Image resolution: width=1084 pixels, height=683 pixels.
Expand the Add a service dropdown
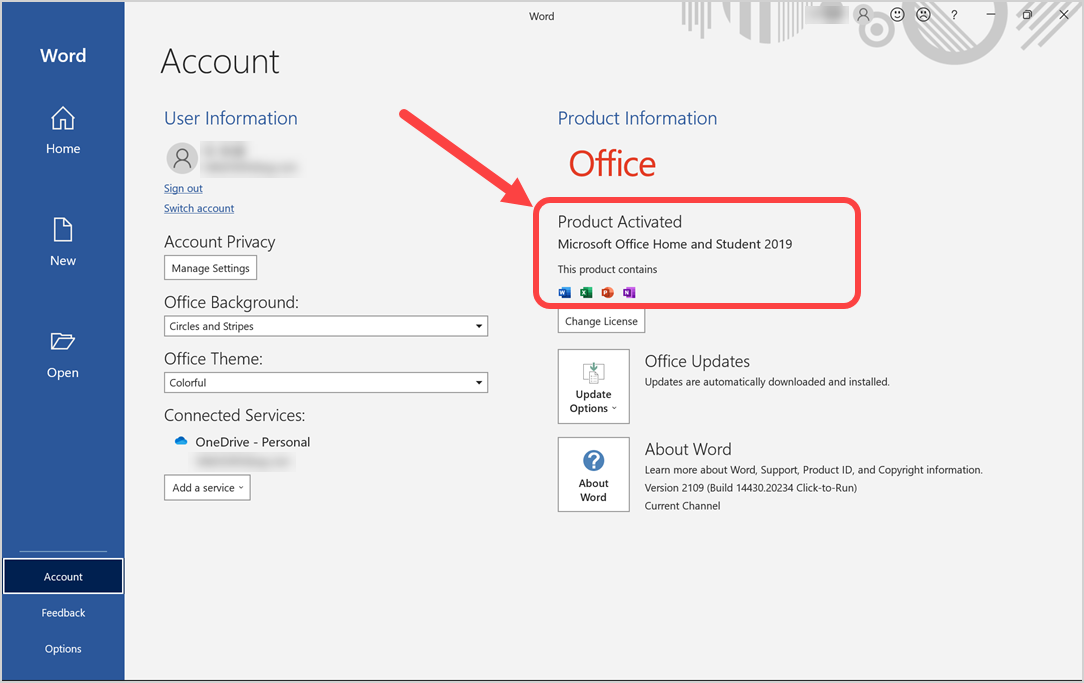click(207, 487)
